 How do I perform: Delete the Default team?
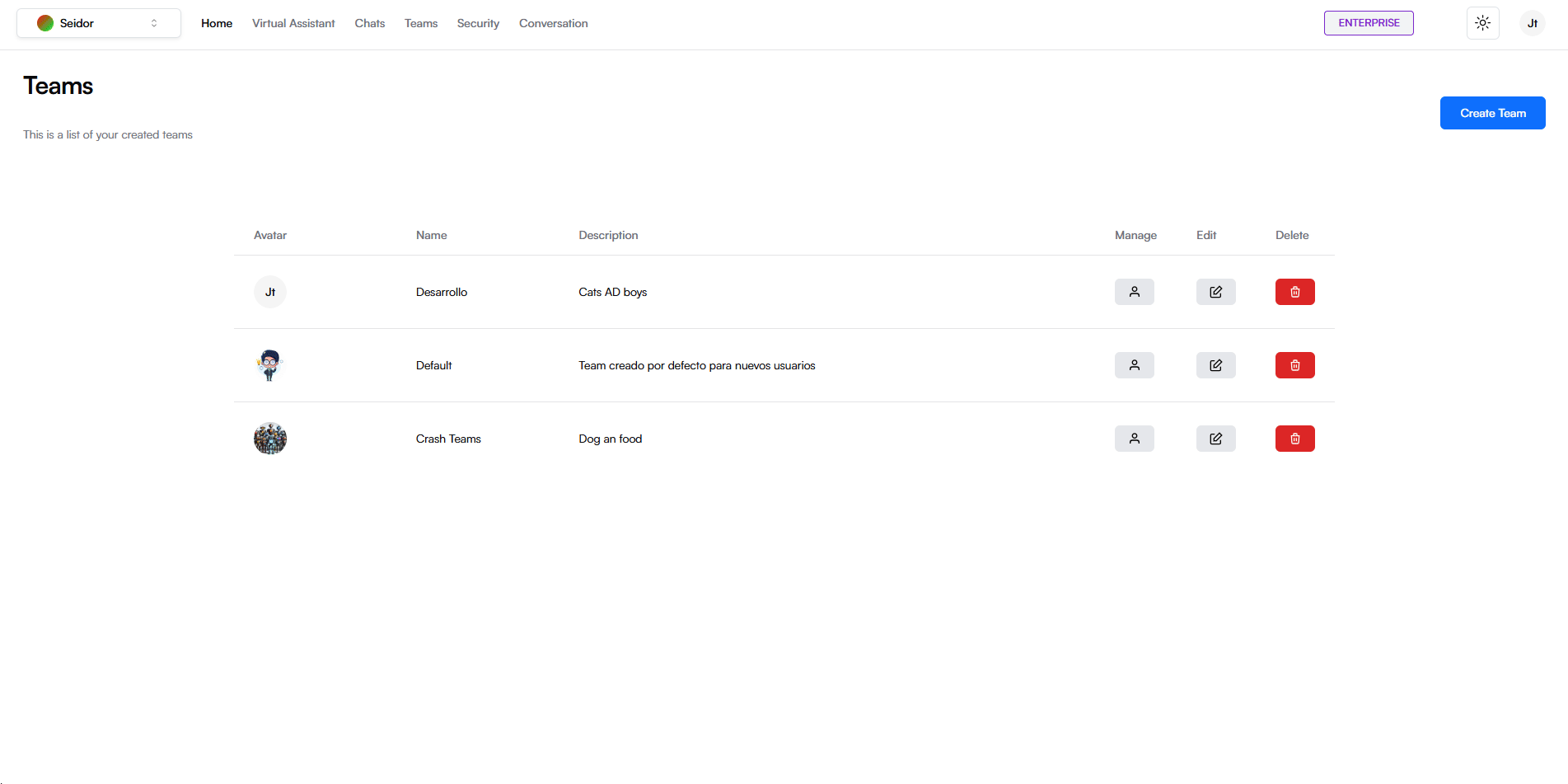tap(1294, 365)
